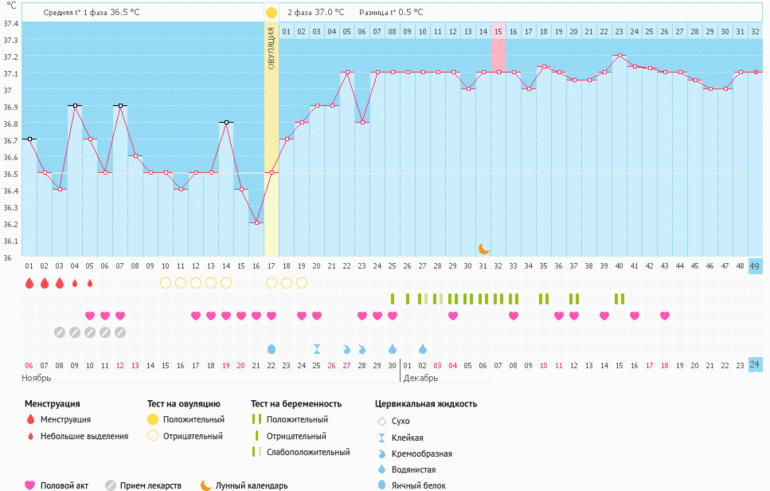Select the menstruation drop on cycle day 01

[x=29, y=283]
